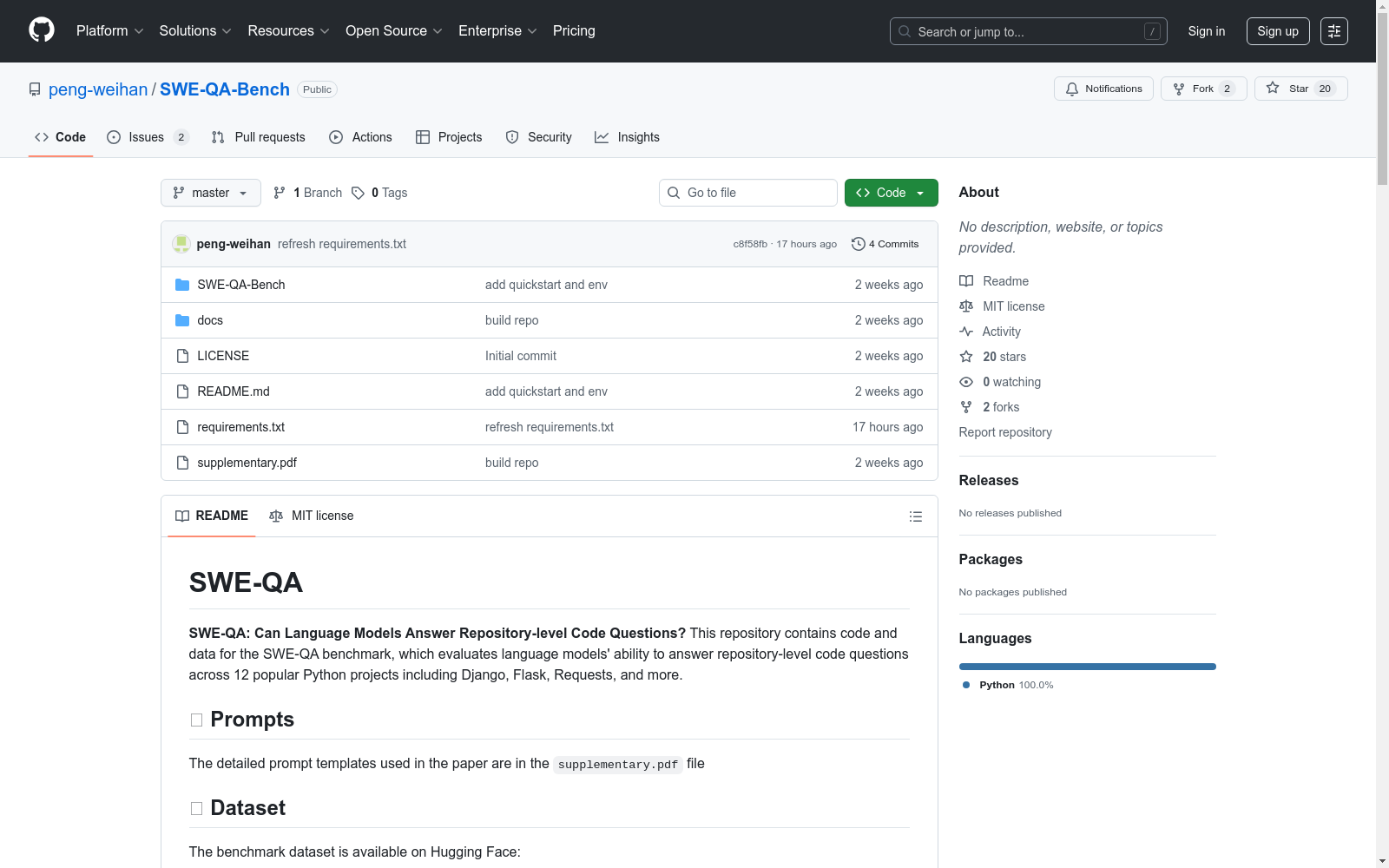
Task: Click the SWE-QA-Bench folder icon
Action: pos(182,285)
